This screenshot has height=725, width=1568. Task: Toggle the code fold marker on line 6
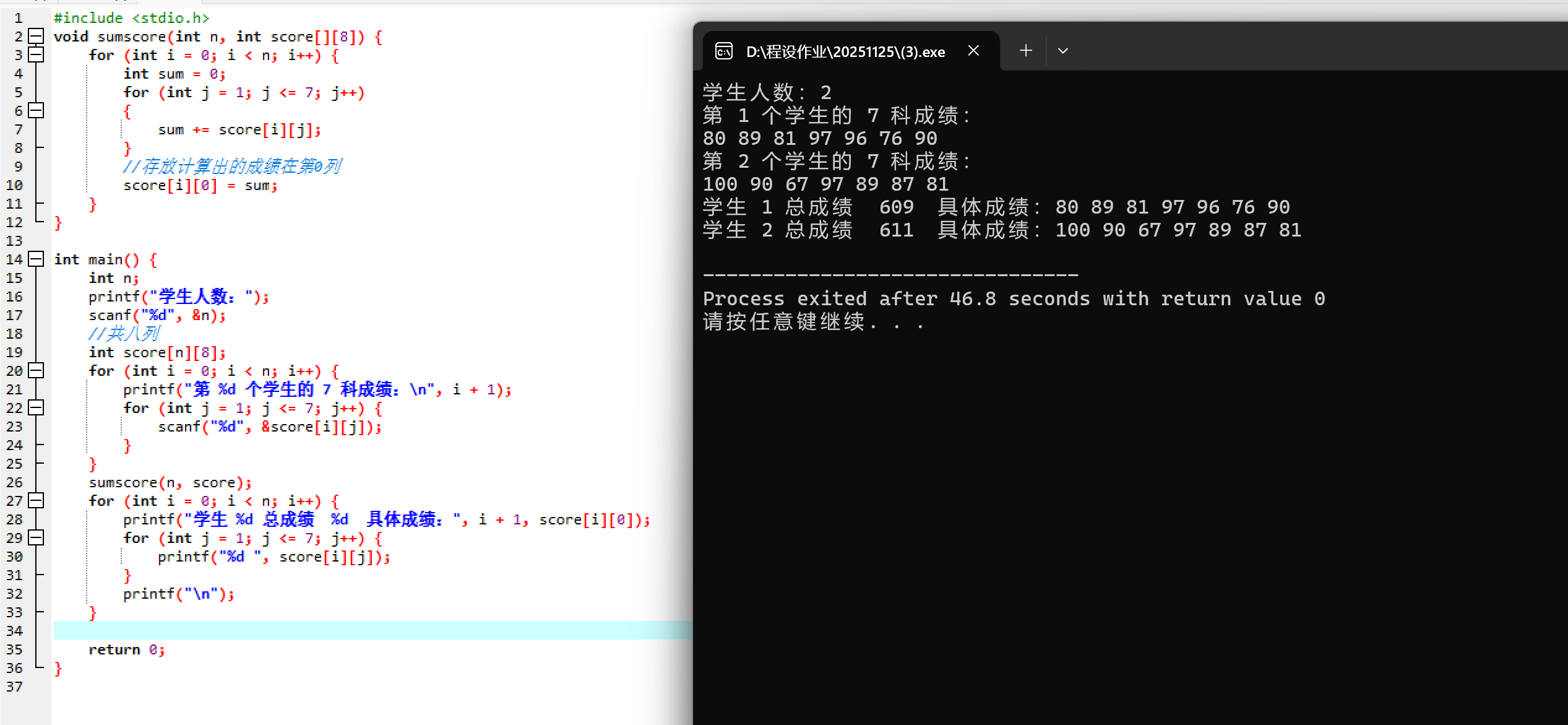point(36,110)
